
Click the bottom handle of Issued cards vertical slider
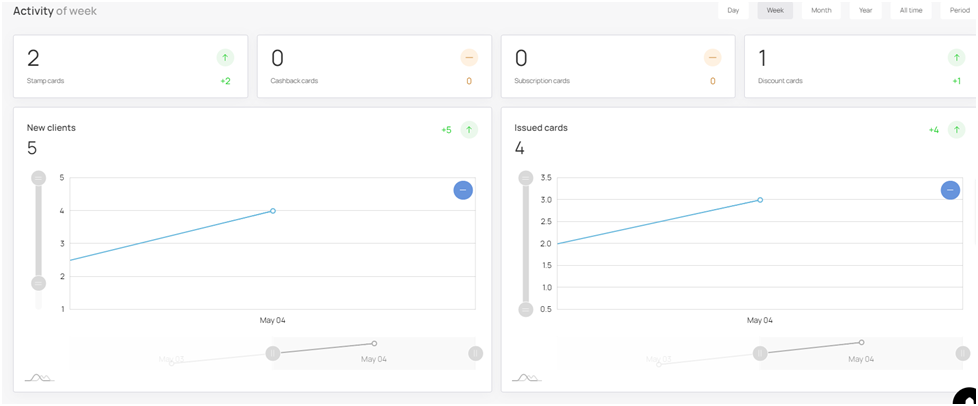[x=526, y=309]
